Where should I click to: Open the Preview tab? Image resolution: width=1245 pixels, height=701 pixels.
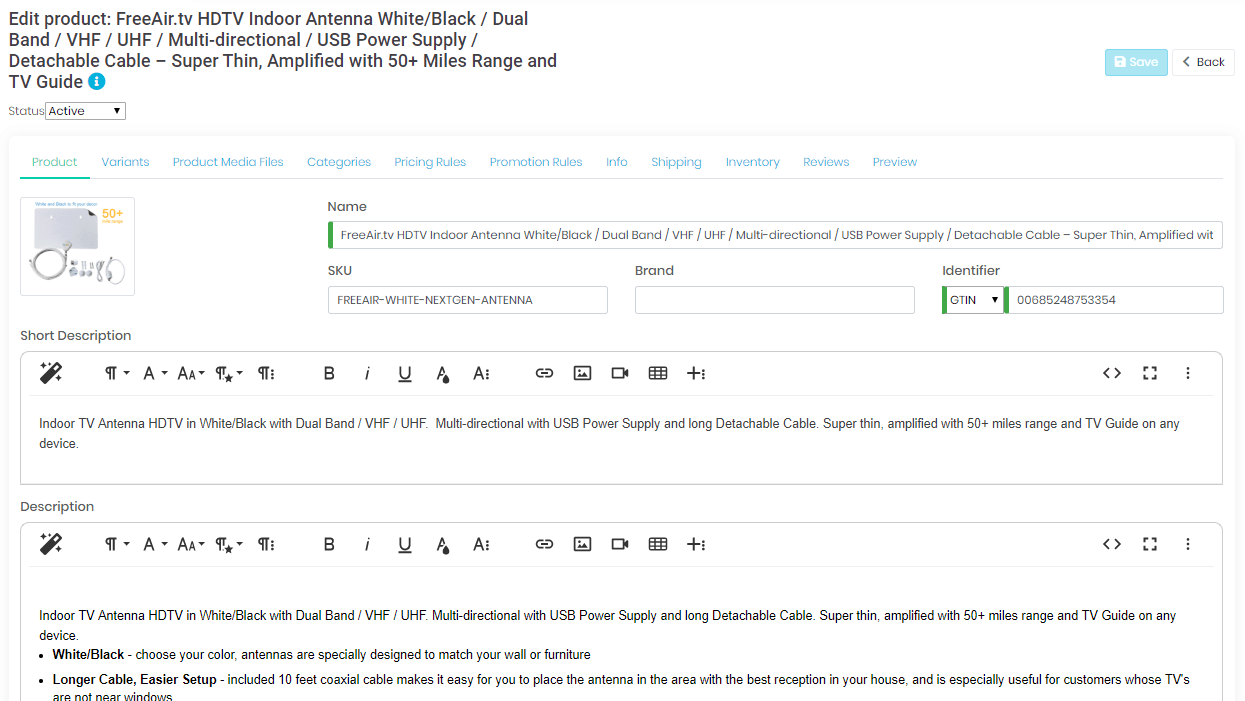(895, 162)
